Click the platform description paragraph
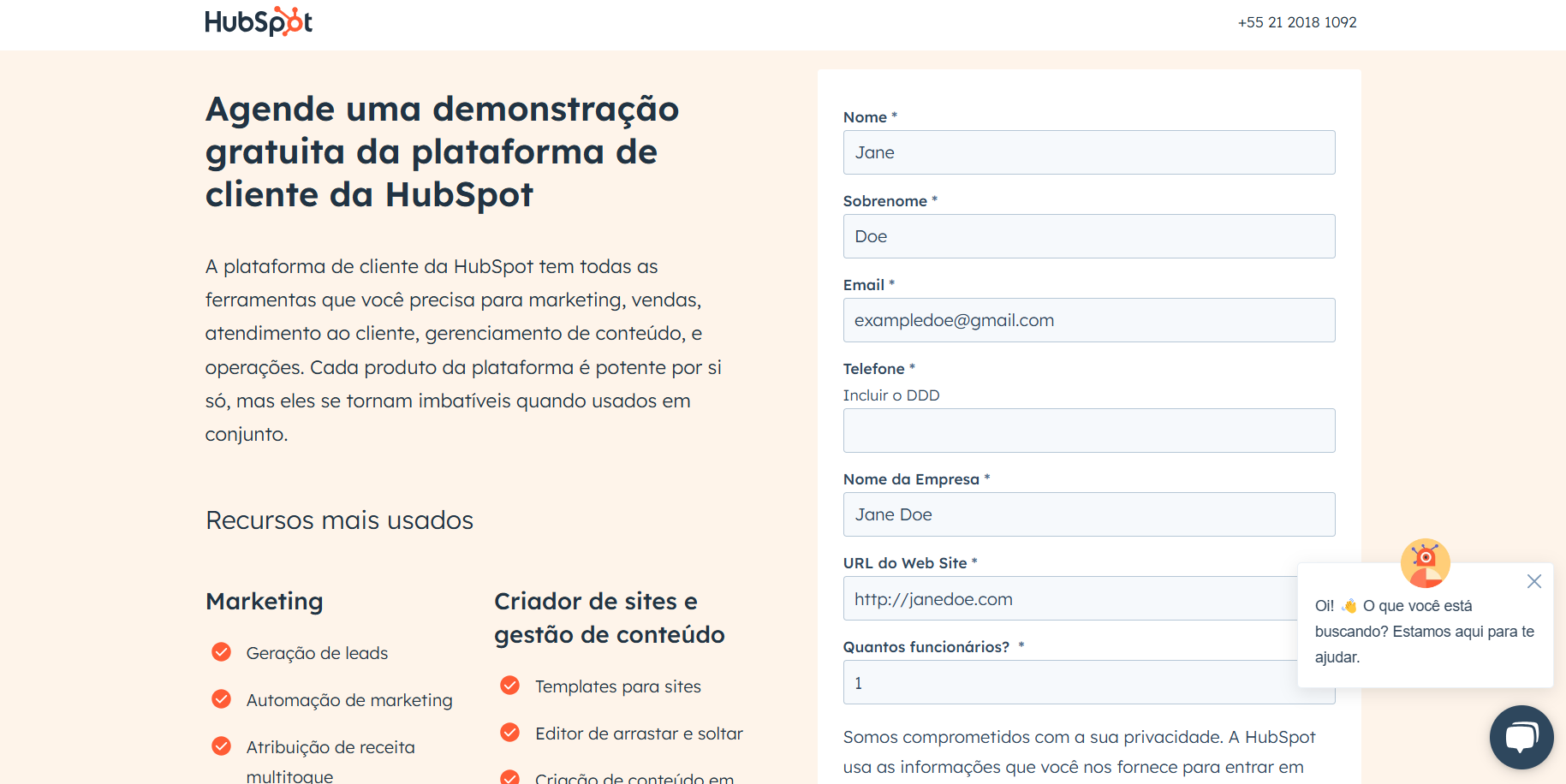The height and width of the screenshot is (784, 1566). pyautogui.click(x=463, y=350)
